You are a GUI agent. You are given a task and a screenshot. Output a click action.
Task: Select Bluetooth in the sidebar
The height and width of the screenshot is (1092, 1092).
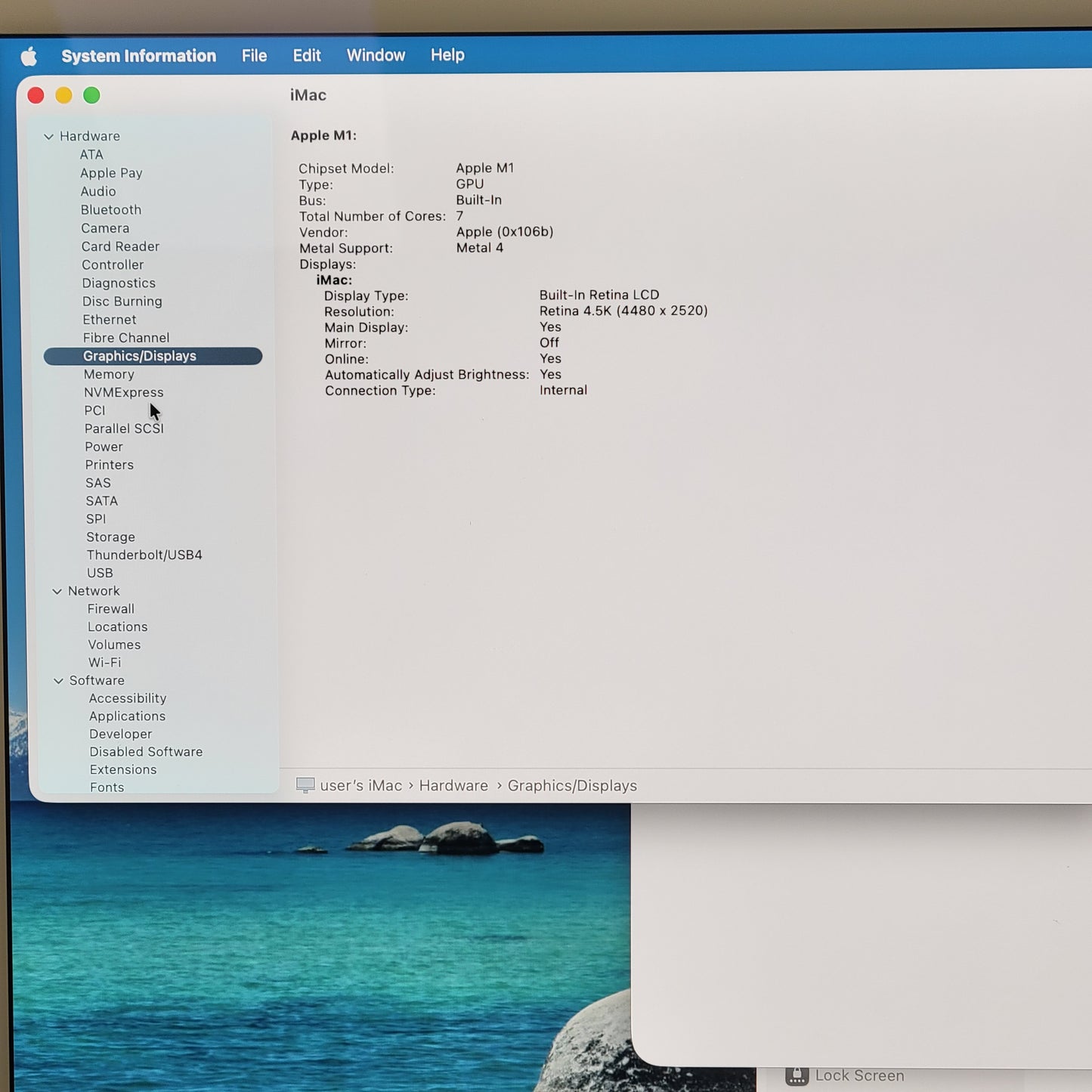pyautogui.click(x=111, y=210)
